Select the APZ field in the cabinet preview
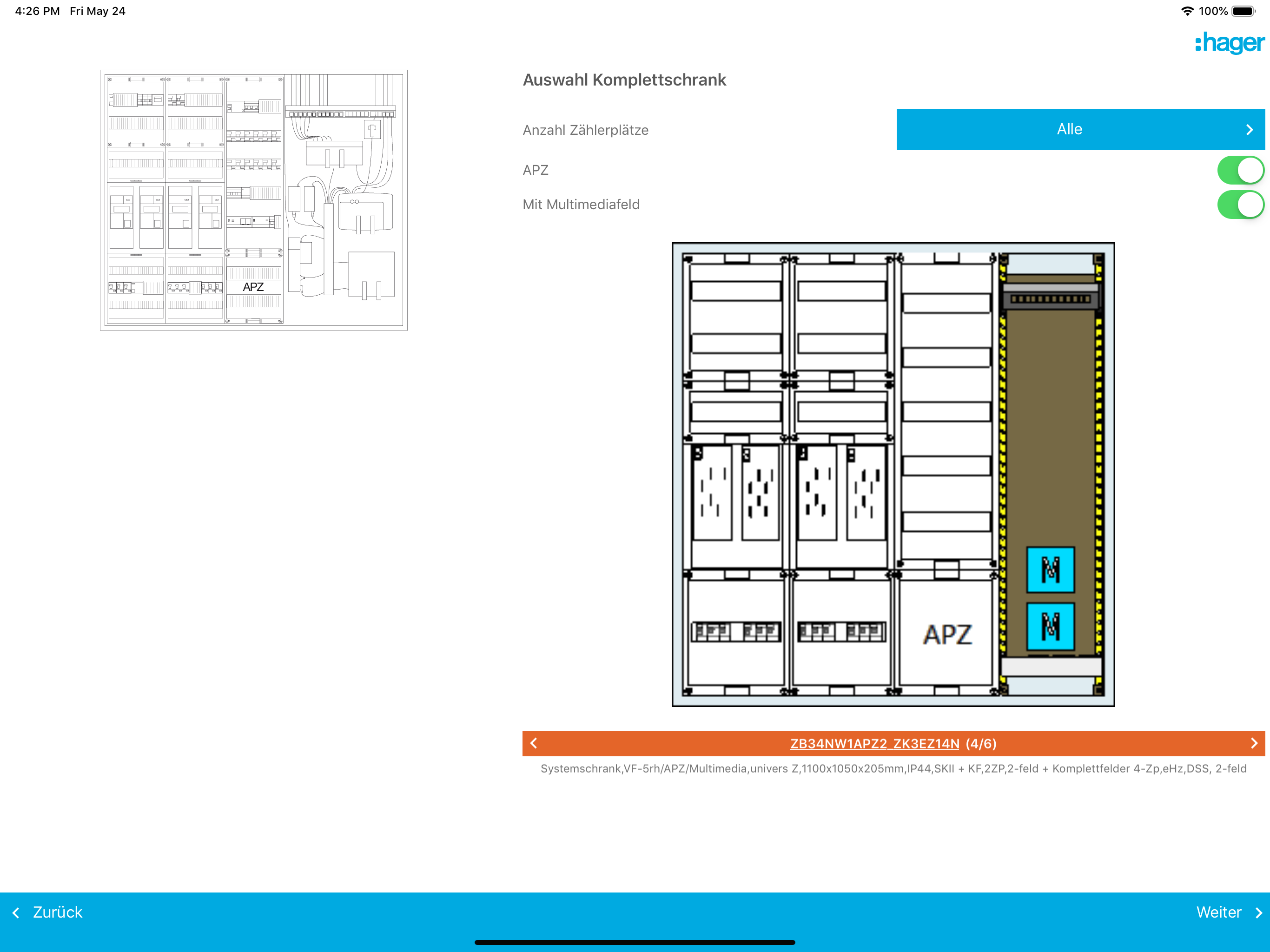 tap(947, 634)
